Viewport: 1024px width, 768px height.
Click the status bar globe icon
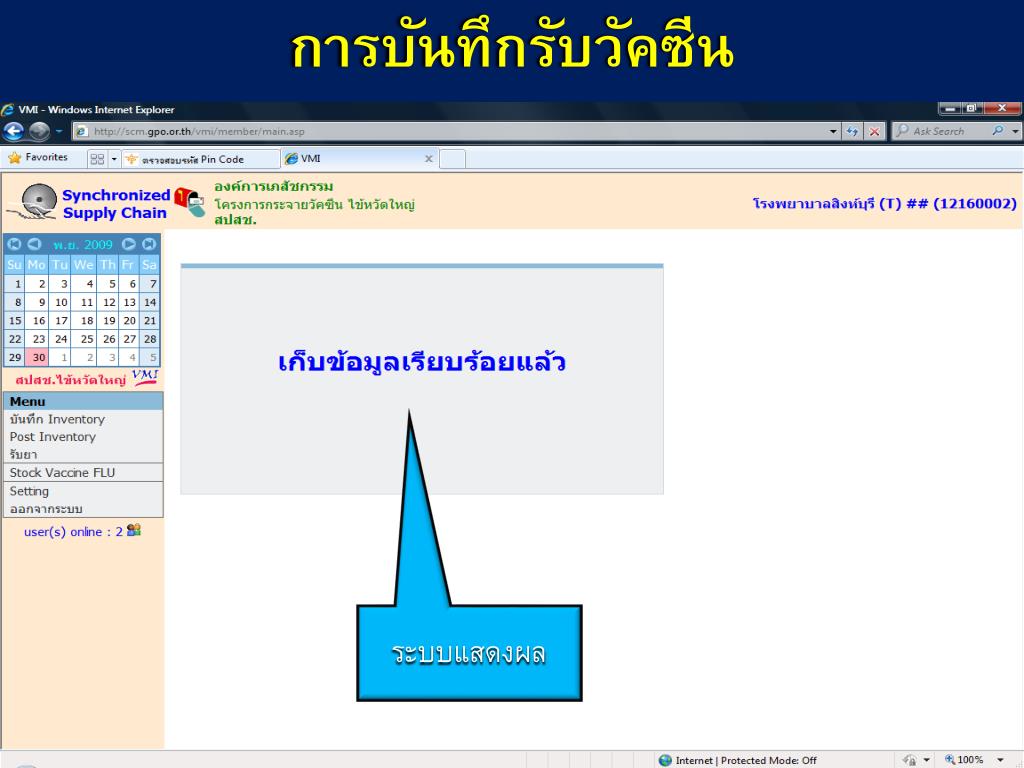(665, 760)
